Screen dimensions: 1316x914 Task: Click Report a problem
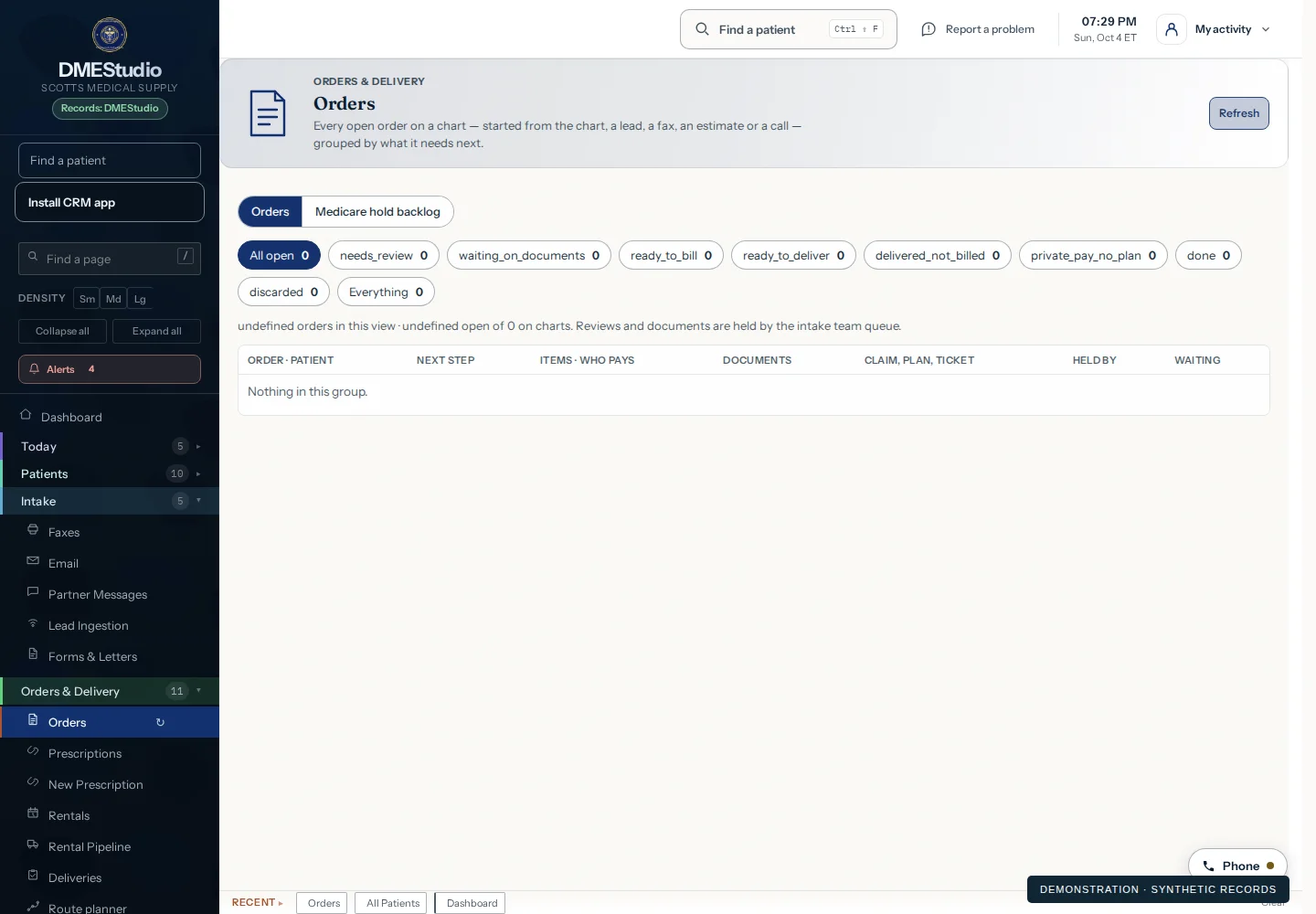point(978,29)
